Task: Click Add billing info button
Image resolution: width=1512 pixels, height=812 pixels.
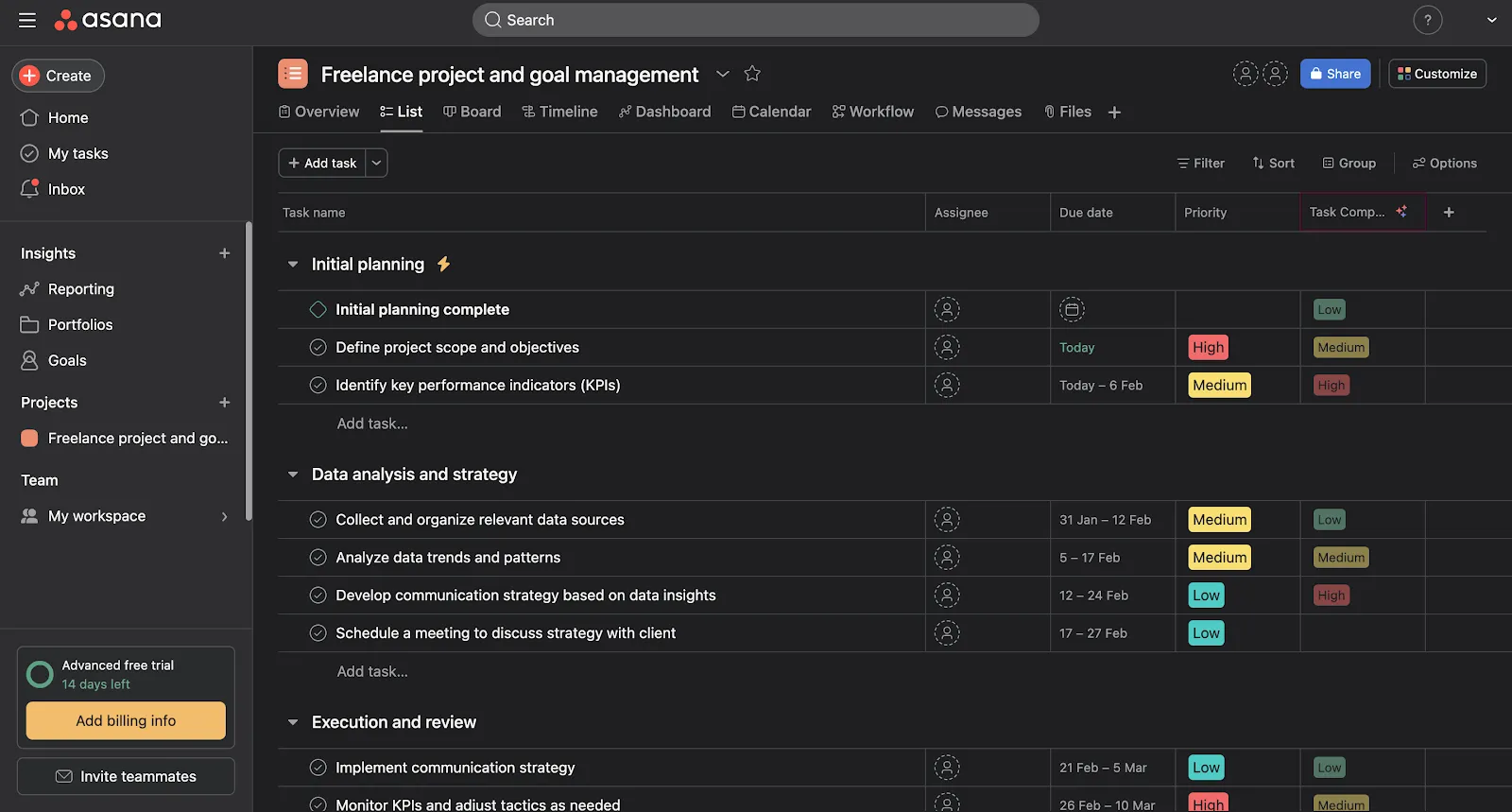Action: (126, 720)
